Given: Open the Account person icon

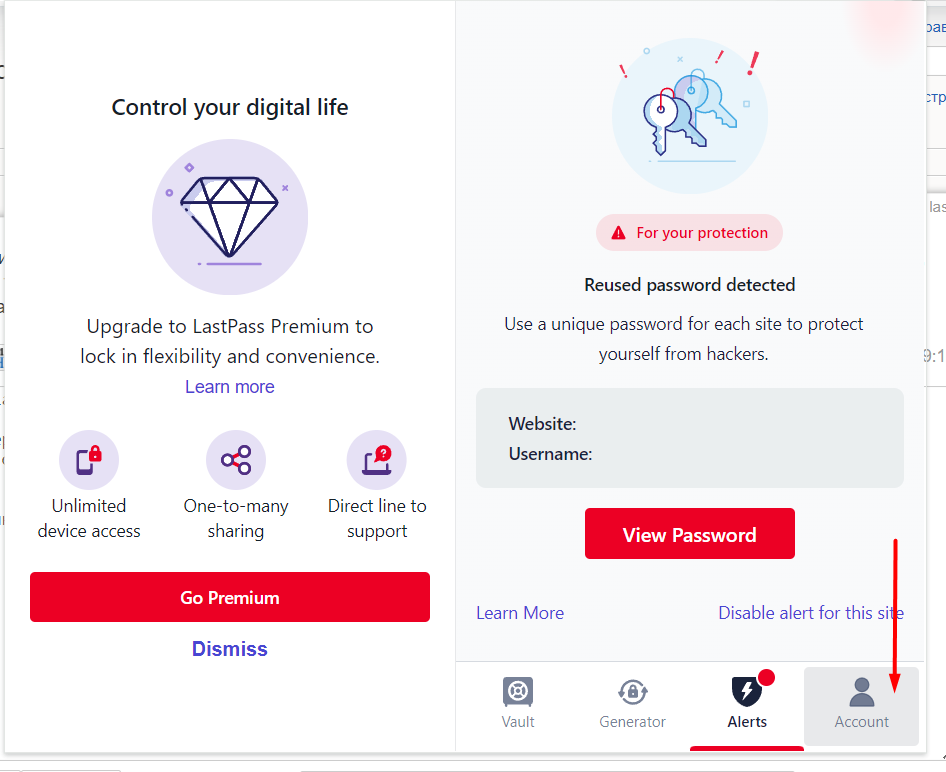Looking at the screenshot, I should [x=861, y=692].
